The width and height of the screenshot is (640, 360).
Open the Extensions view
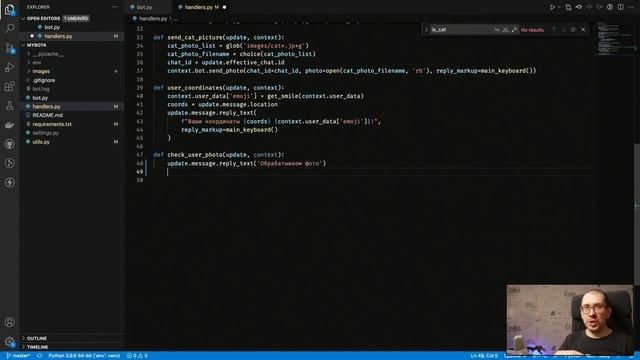pos(9,86)
